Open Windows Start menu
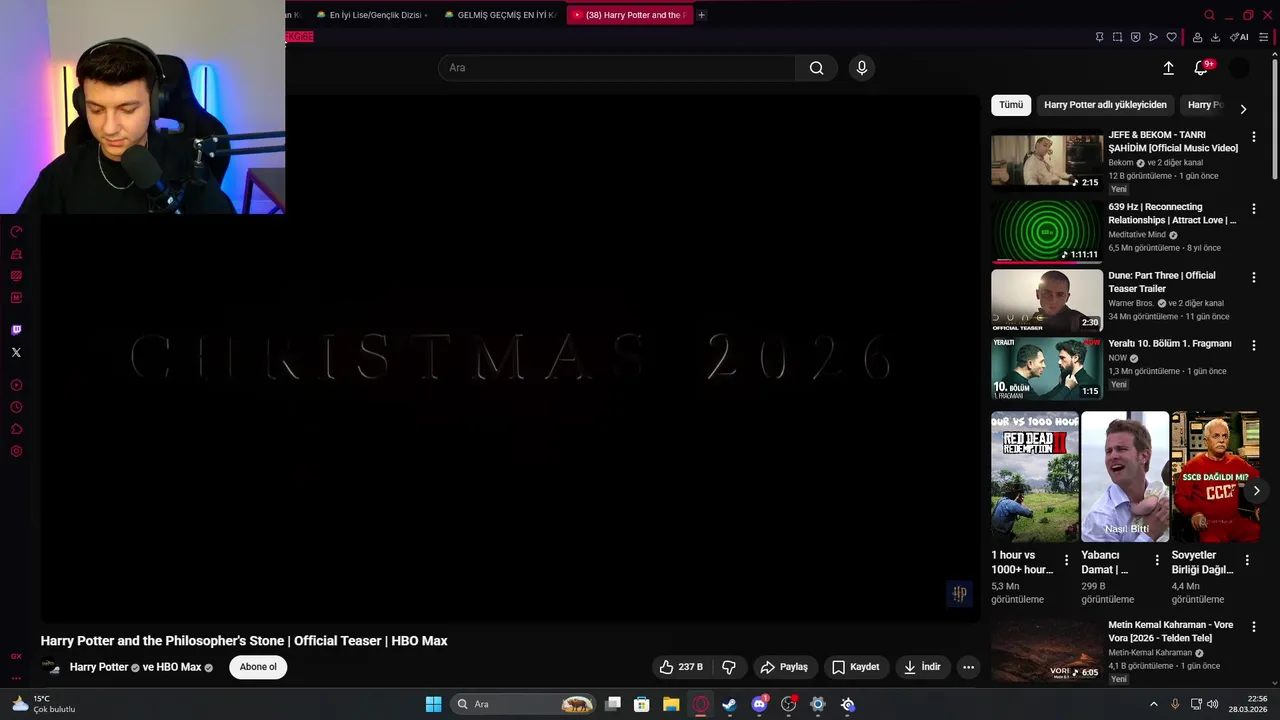The height and width of the screenshot is (720, 1280). (x=433, y=704)
